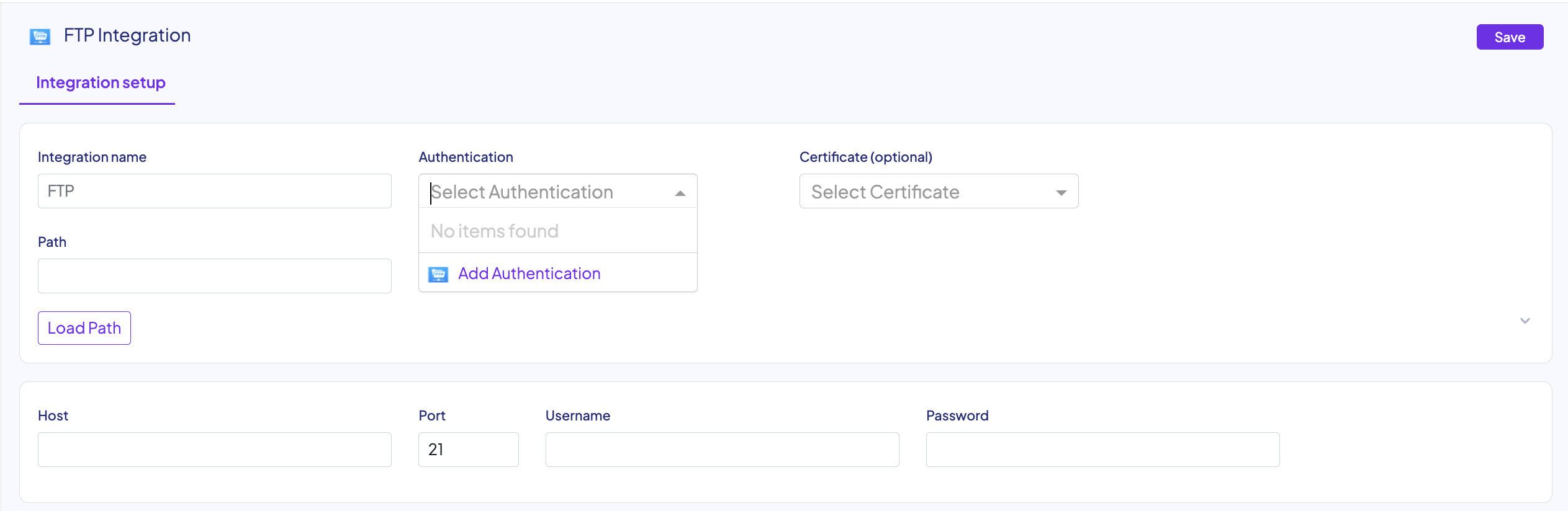Click the Path text field
The image size is (1568, 511).
click(x=214, y=276)
